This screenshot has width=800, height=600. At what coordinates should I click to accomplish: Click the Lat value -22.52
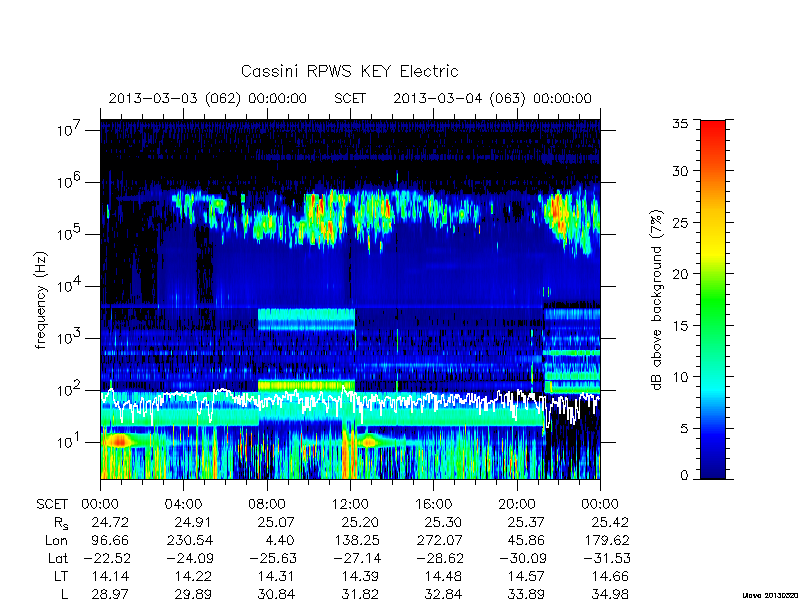(107, 558)
